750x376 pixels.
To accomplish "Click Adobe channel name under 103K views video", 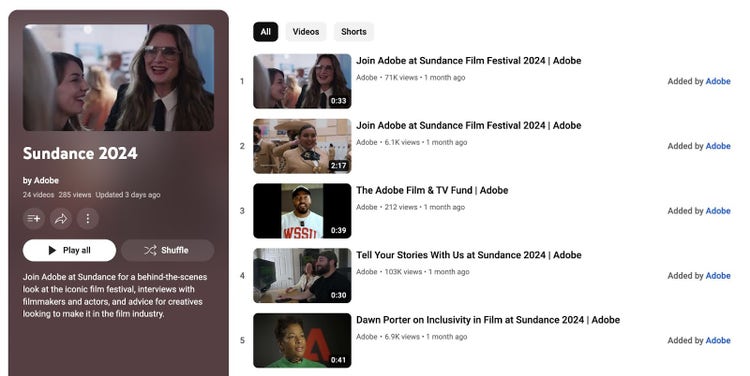I will coord(366,272).
